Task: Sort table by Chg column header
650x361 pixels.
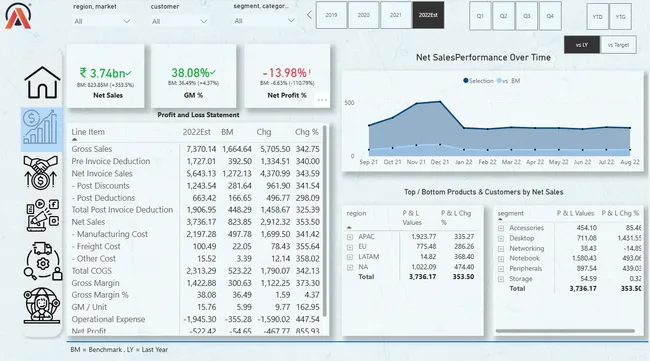Action: (x=264, y=132)
